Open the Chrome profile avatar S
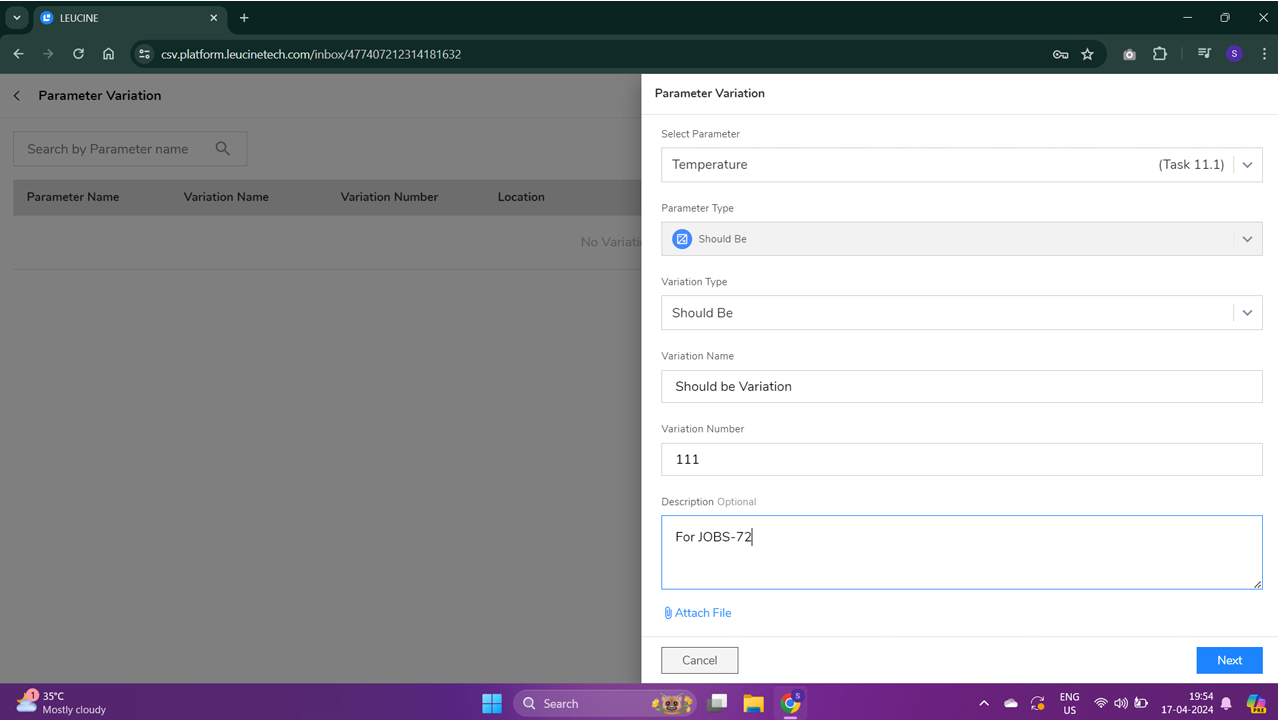Viewport: 1278px width, 720px height. point(1234,54)
